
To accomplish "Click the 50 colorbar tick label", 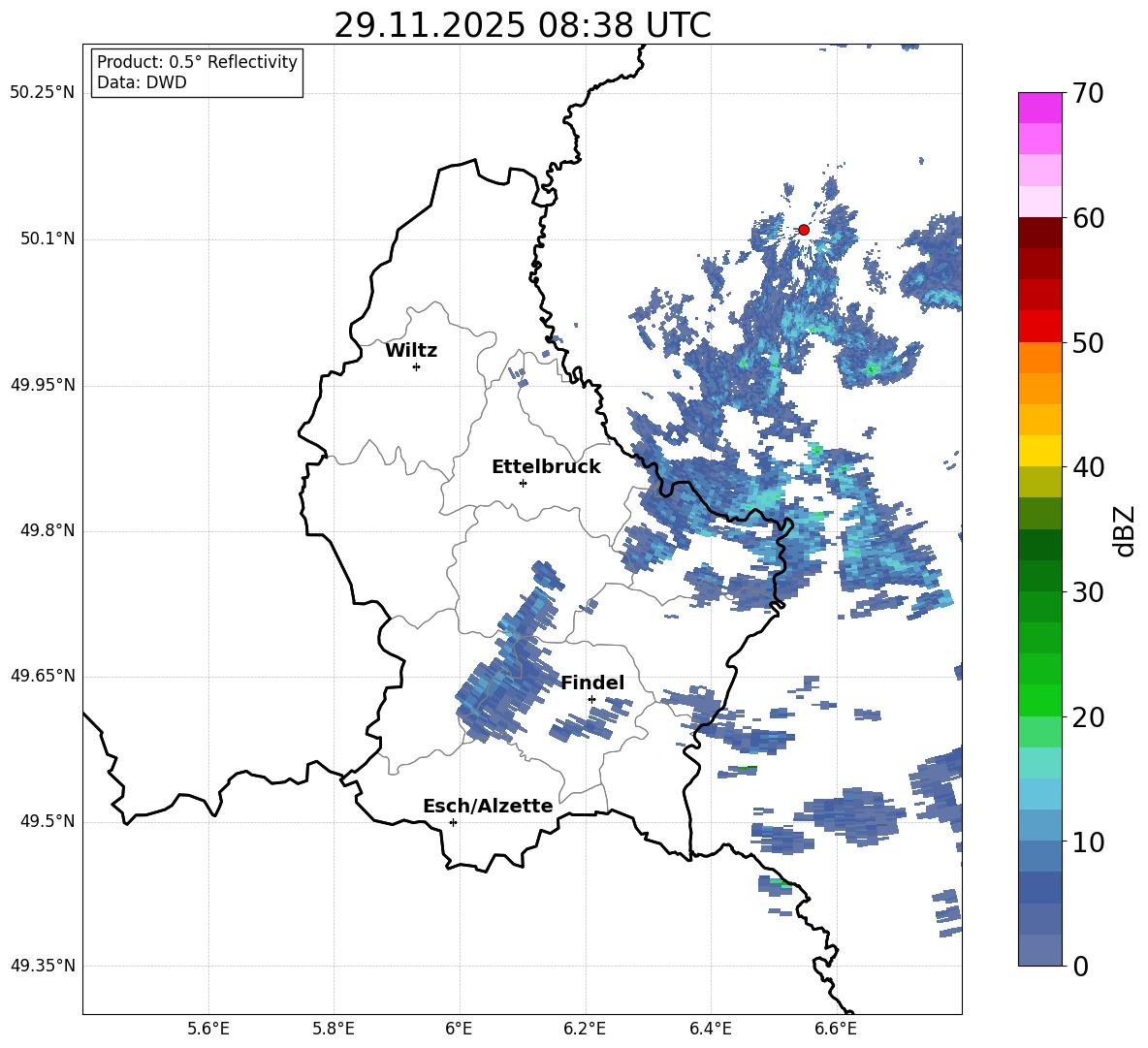I will (x=1088, y=342).
